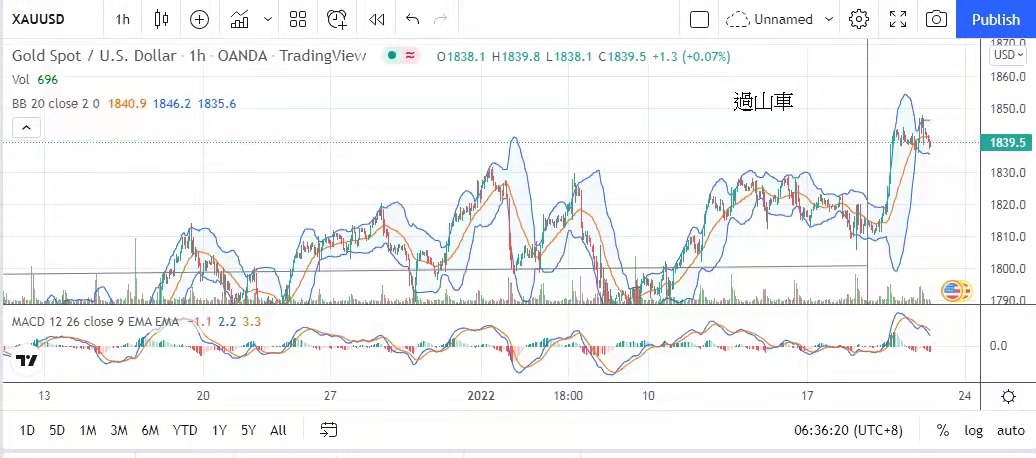
Task: Take a chart snapshot with camera icon
Action: 936,19
